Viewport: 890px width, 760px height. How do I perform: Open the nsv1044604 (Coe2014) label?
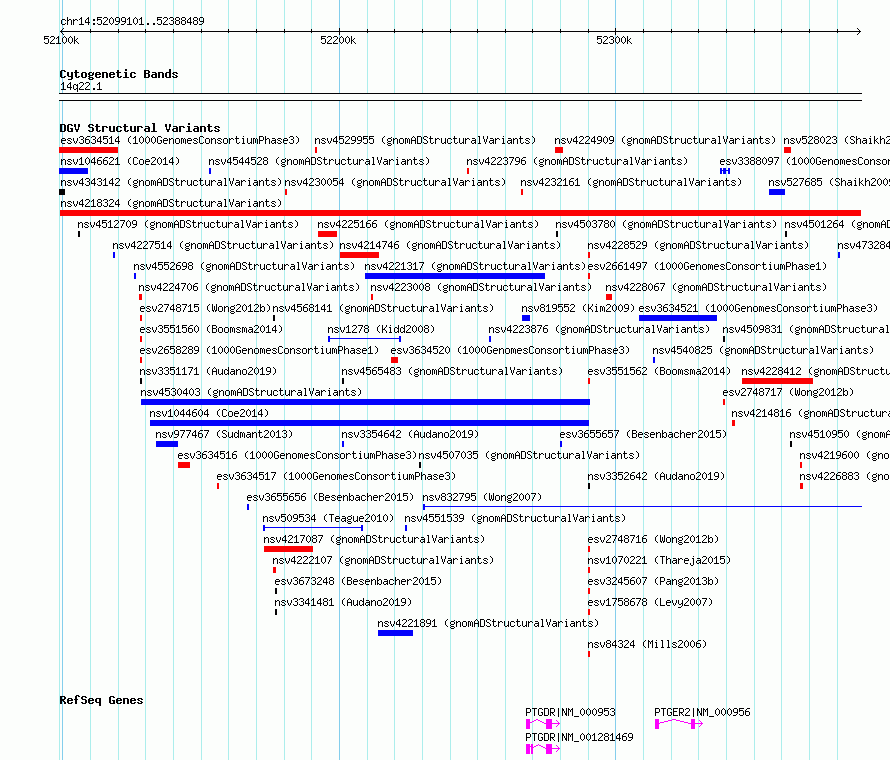pos(209,413)
